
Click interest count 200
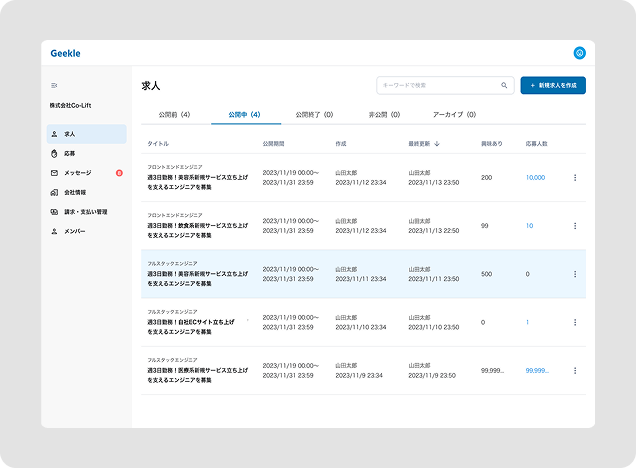pos(486,178)
